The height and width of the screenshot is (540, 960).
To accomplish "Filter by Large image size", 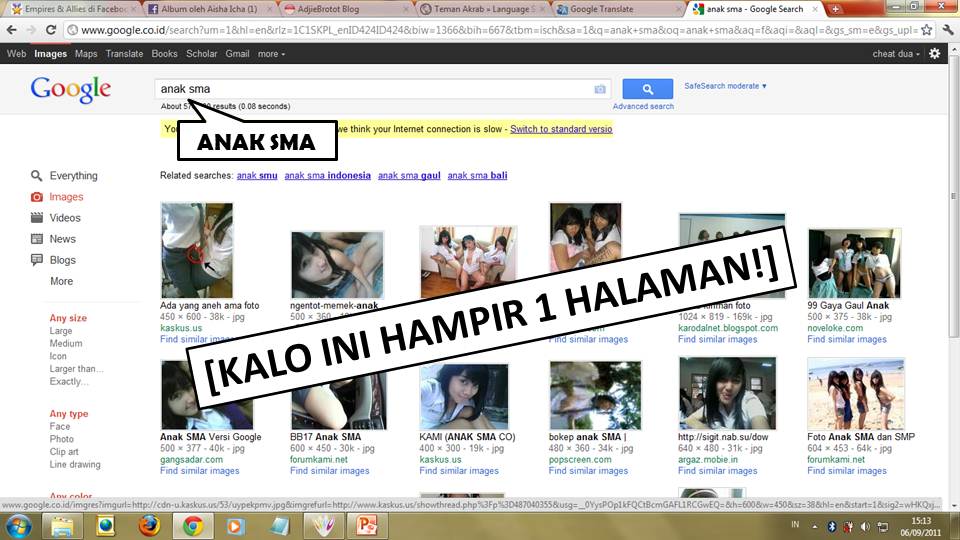I will 61,331.
